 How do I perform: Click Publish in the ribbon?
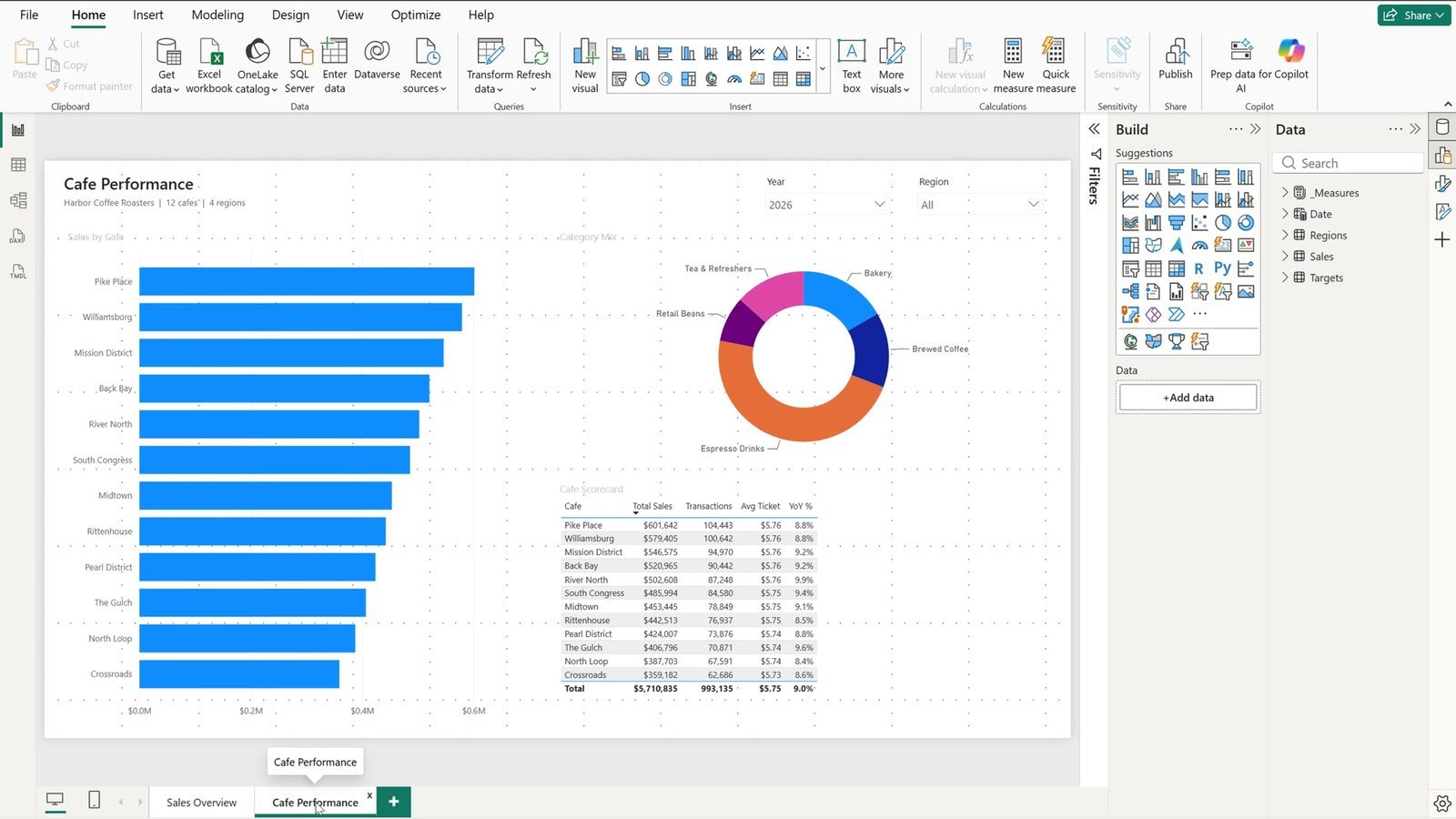coord(1175,60)
